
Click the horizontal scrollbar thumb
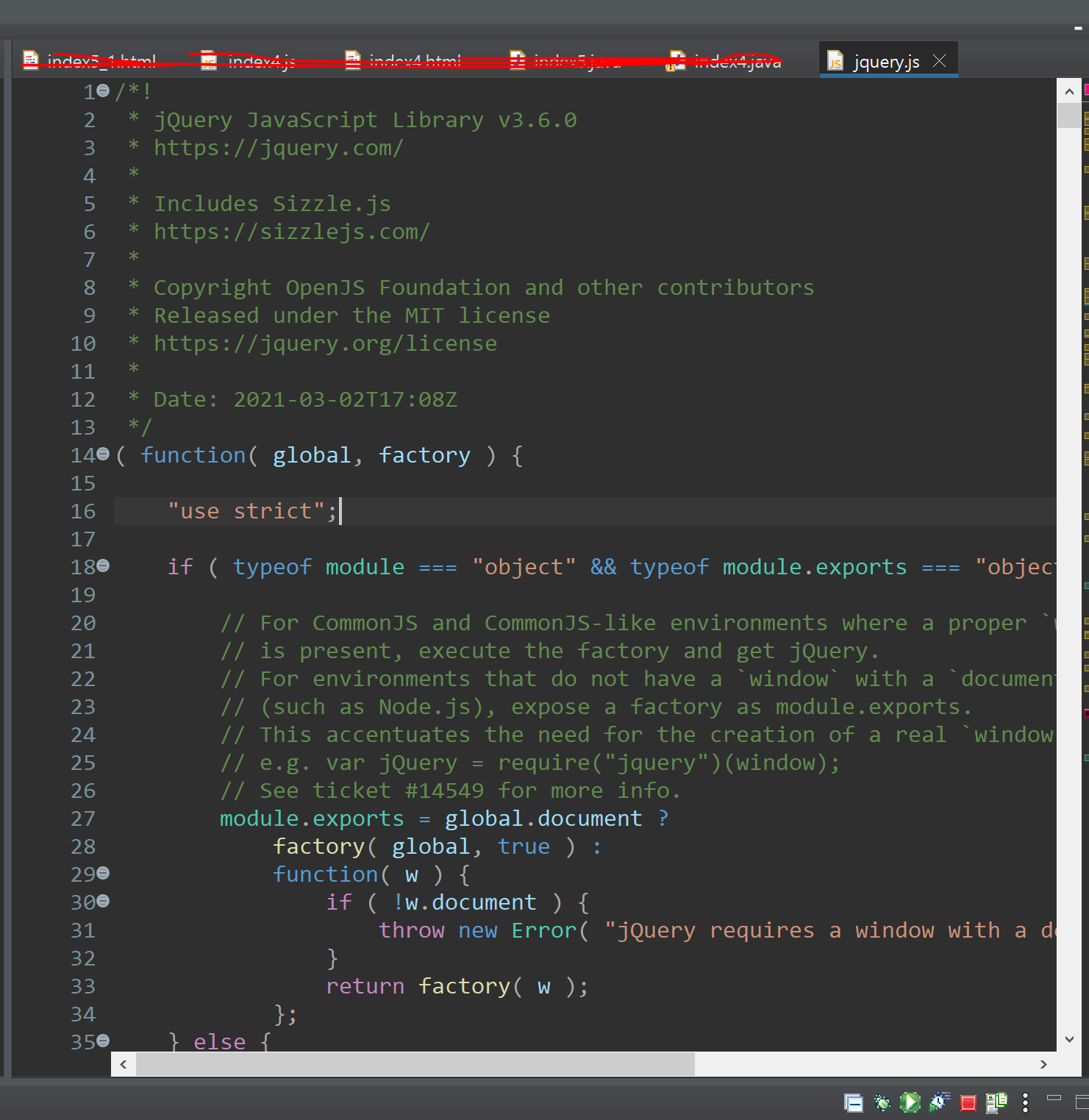coord(415,1064)
